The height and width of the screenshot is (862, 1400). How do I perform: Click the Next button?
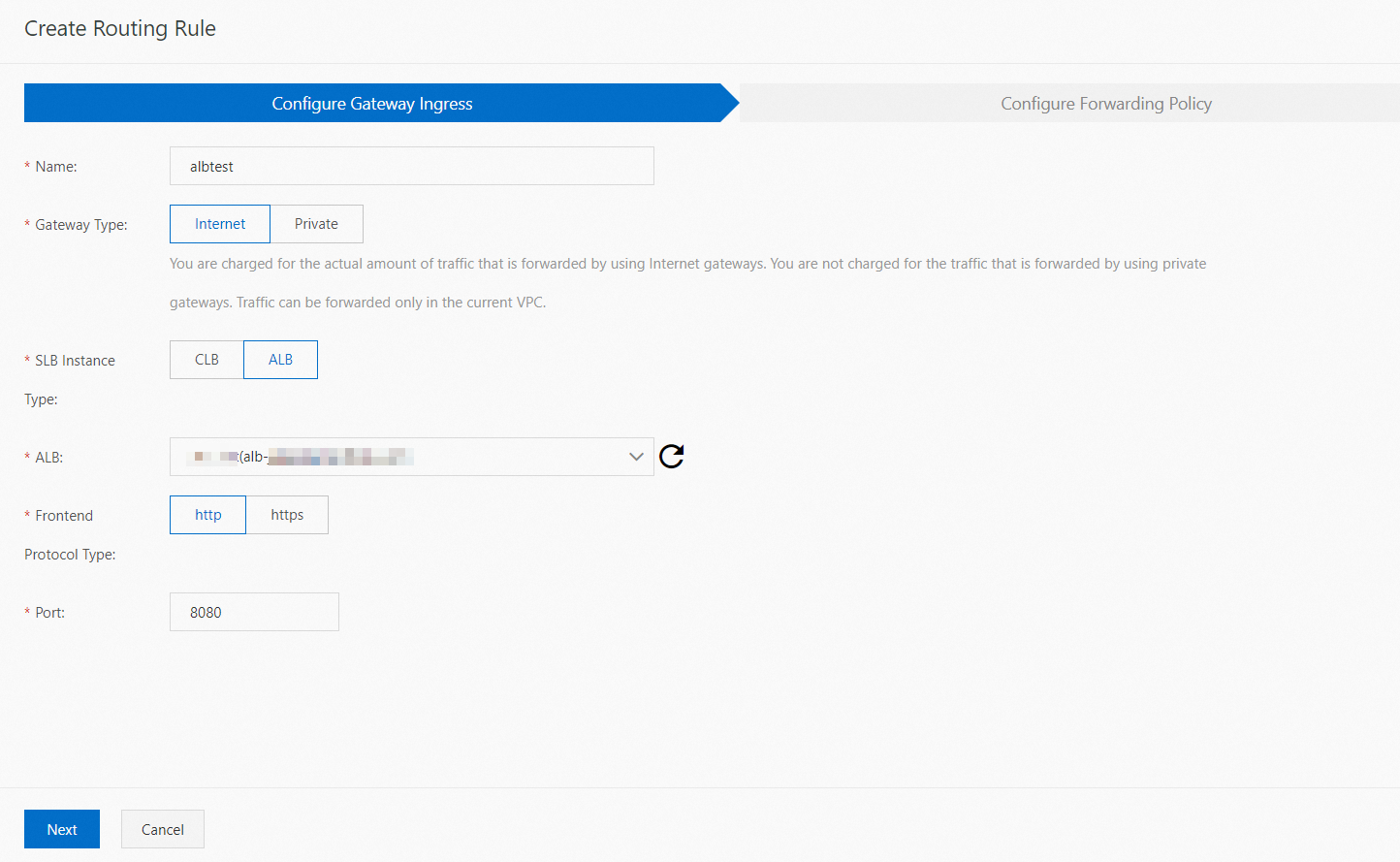pos(61,829)
